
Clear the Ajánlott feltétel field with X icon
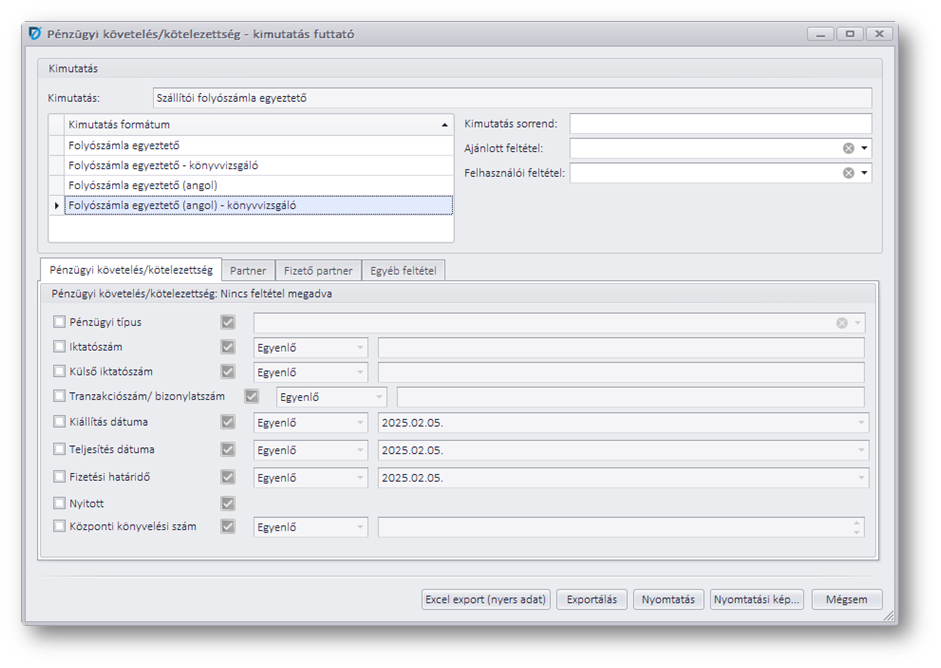pyautogui.click(x=848, y=148)
